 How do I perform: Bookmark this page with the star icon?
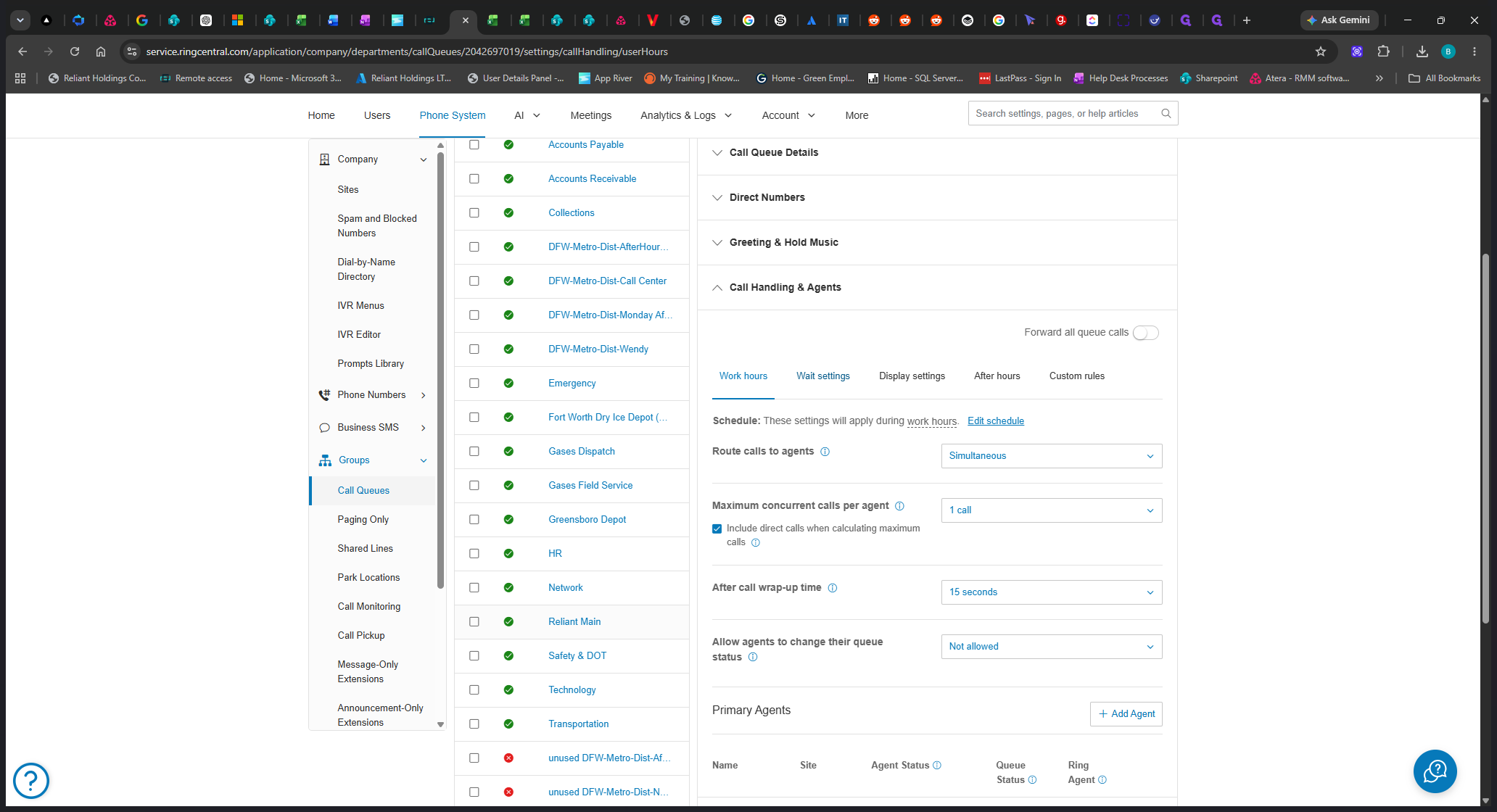point(1321,51)
